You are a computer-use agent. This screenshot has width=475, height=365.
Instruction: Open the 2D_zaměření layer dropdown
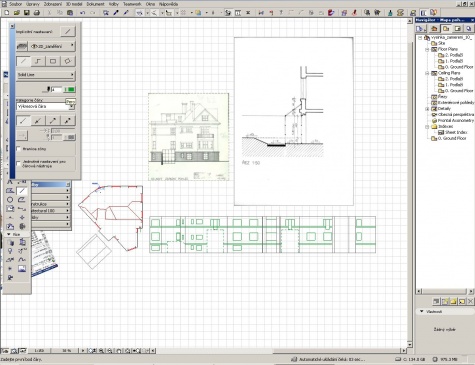[52, 46]
